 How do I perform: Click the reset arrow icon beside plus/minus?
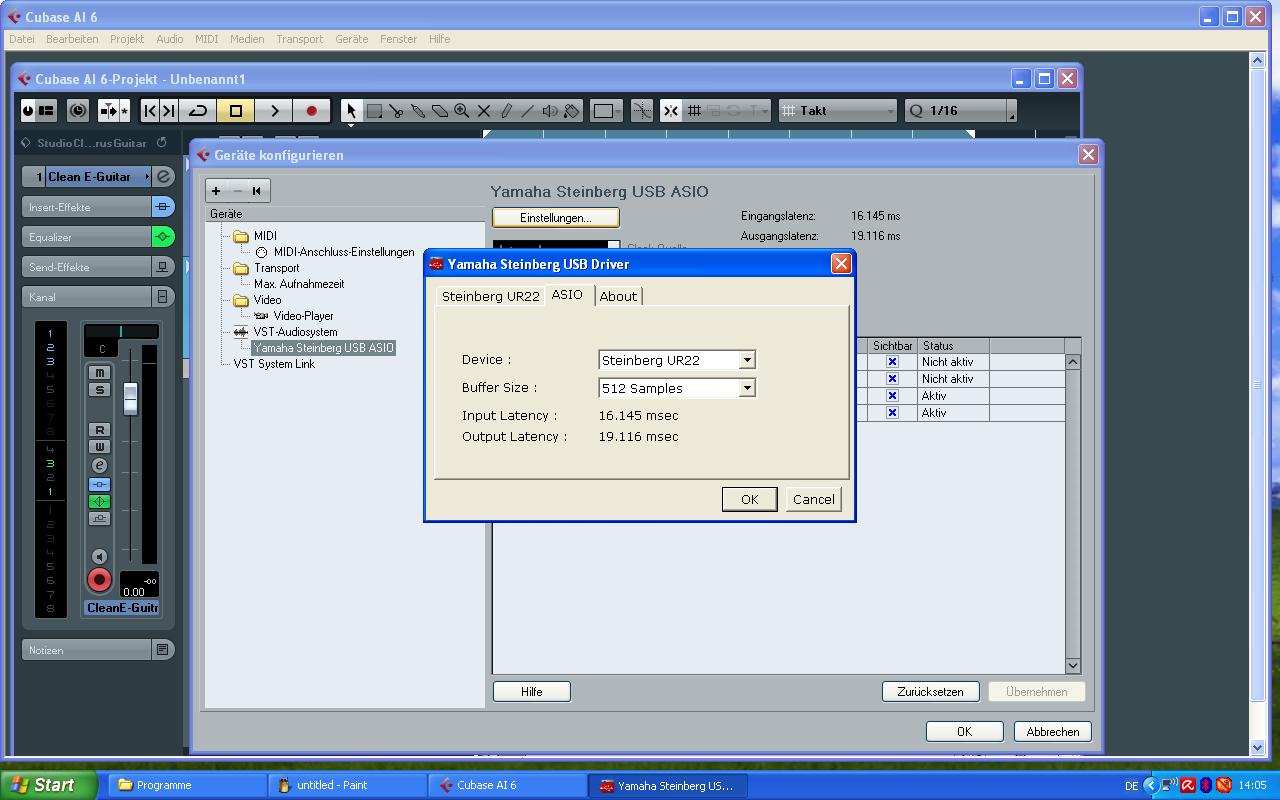coord(257,191)
